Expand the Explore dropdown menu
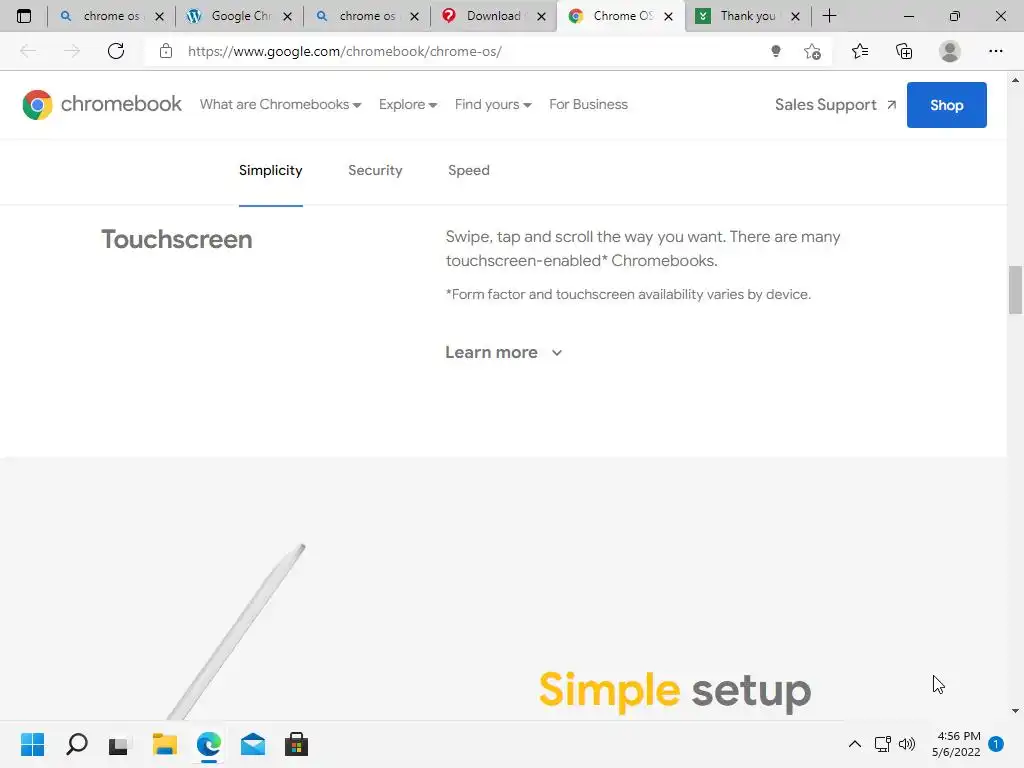This screenshot has width=1024, height=768. click(408, 104)
